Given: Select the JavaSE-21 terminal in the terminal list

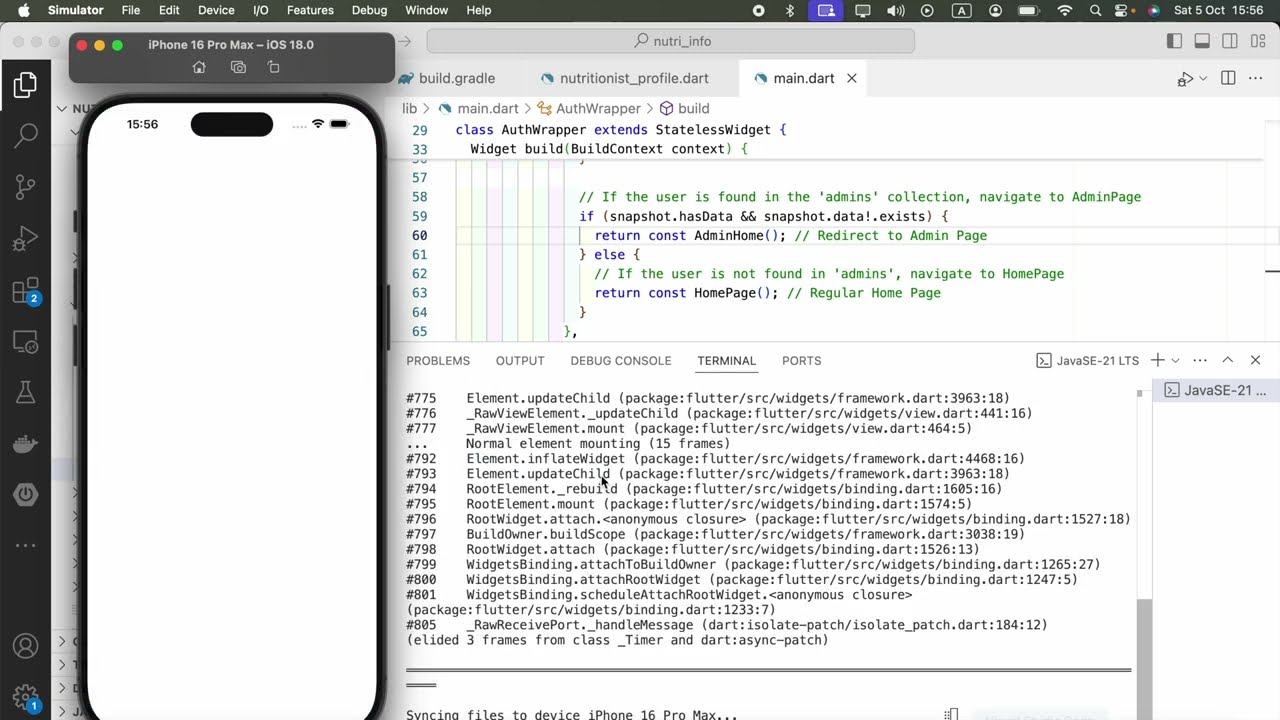Looking at the screenshot, I should pos(1216,390).
